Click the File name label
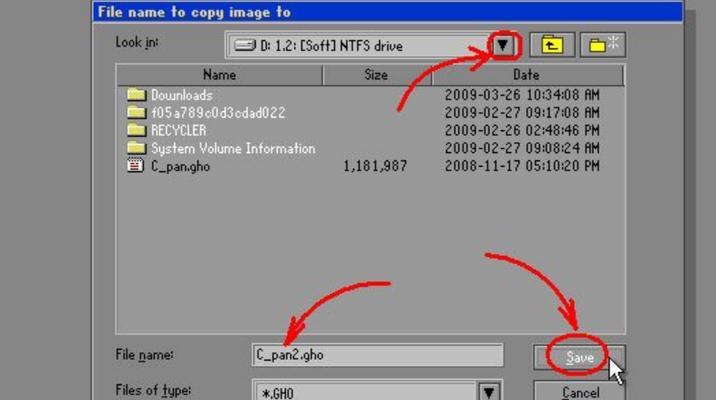 144,354
